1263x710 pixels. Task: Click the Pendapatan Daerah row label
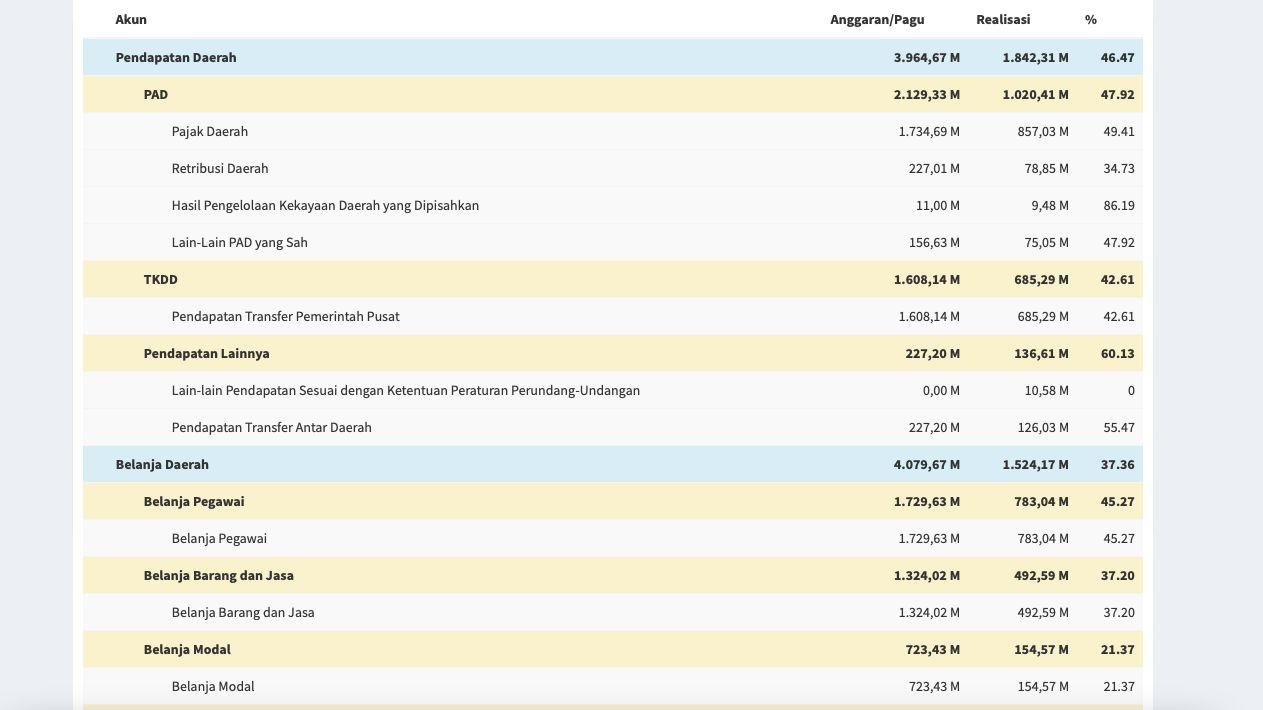[x=176, y=58]
